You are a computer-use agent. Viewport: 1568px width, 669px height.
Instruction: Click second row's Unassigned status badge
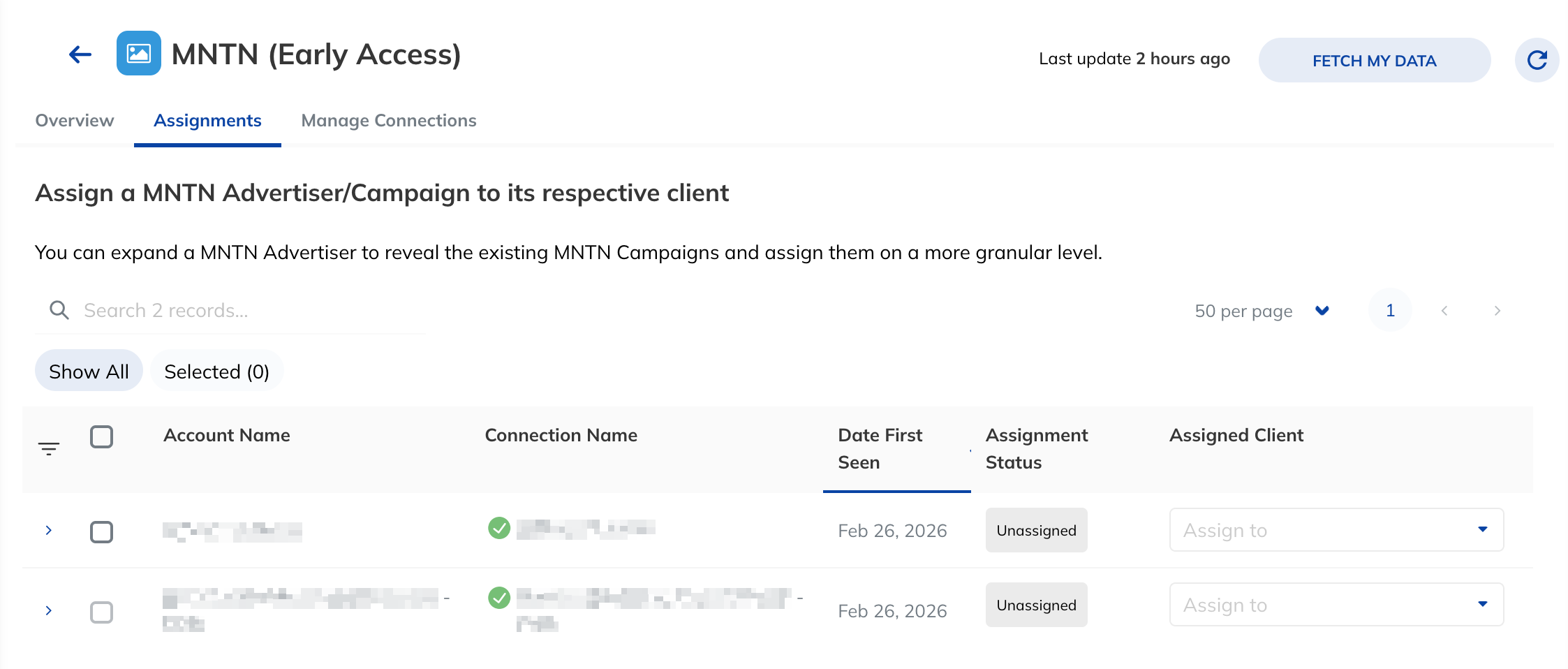tap(1036, 605)
